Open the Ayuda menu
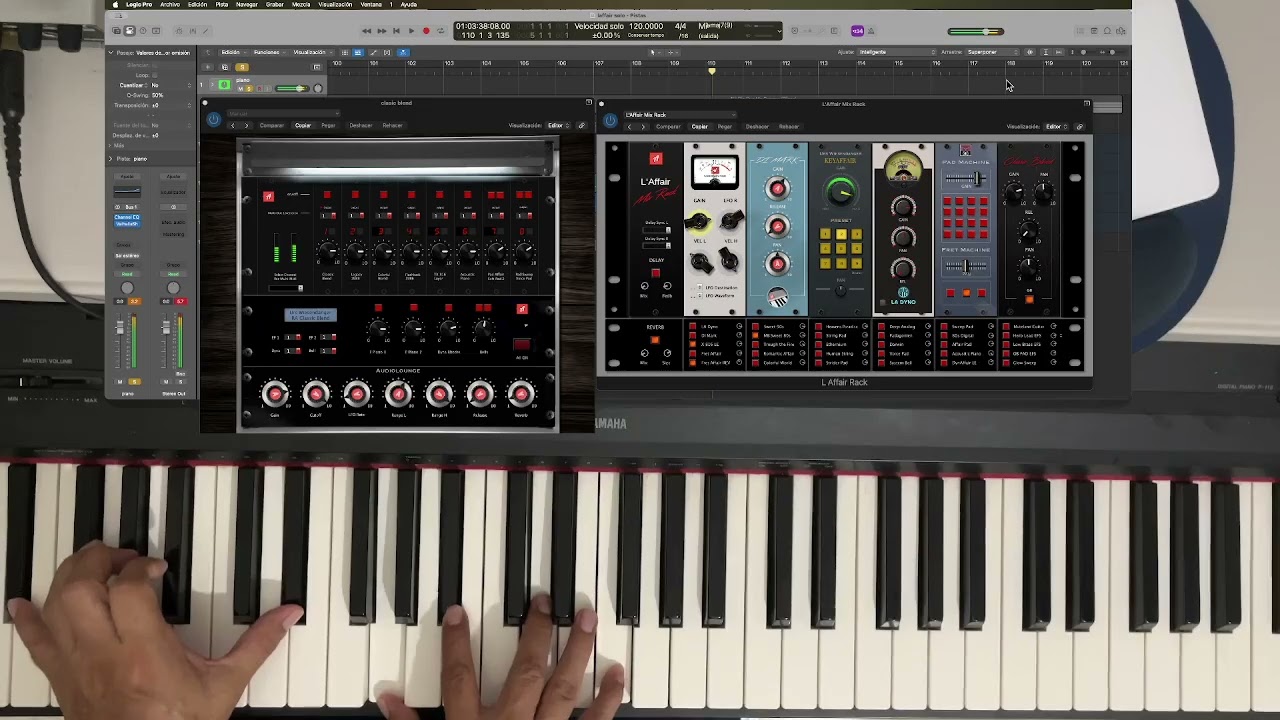1280x720 pixels. [x=408, y=4]
